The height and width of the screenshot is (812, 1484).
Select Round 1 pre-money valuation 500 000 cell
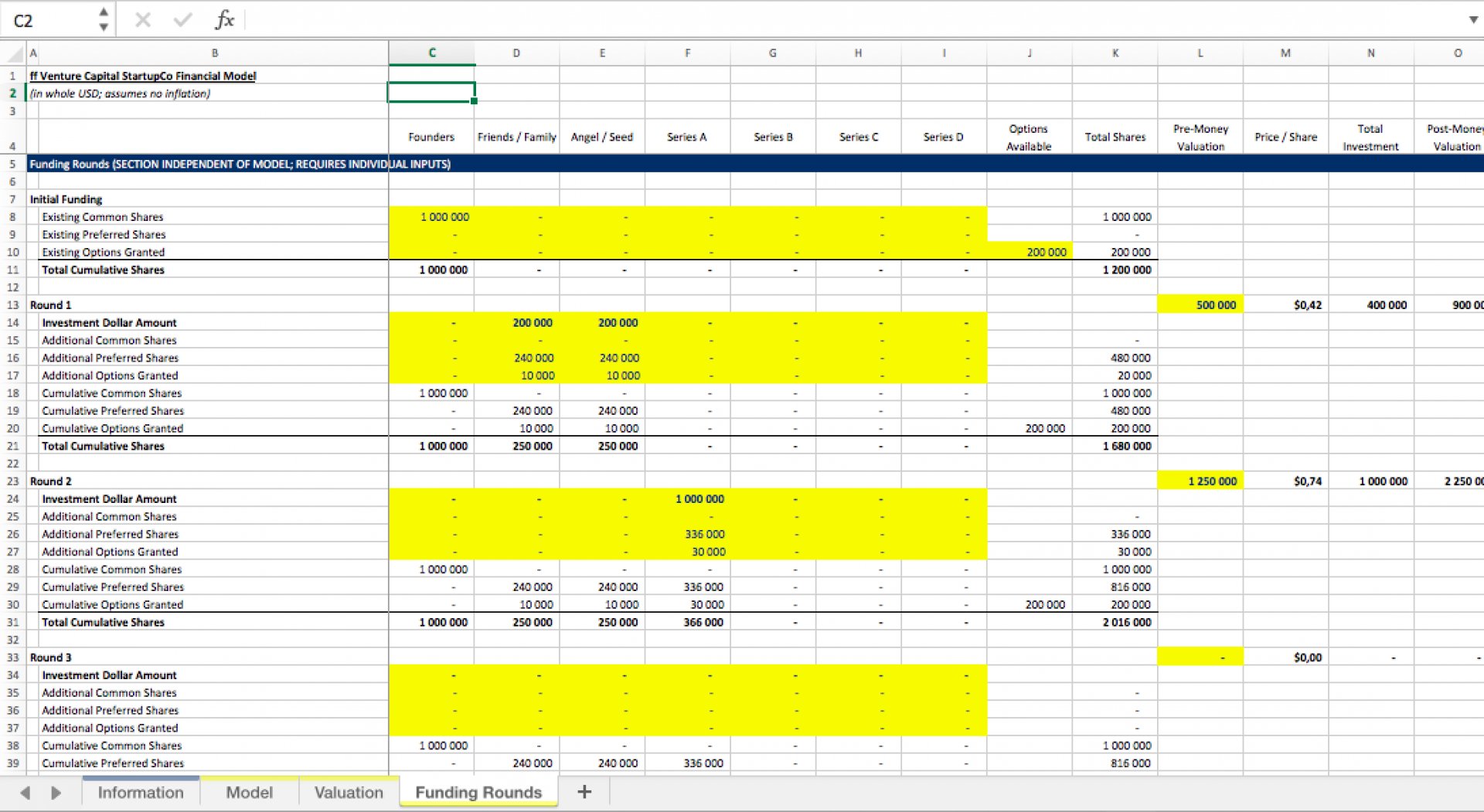click(1200, 305)
